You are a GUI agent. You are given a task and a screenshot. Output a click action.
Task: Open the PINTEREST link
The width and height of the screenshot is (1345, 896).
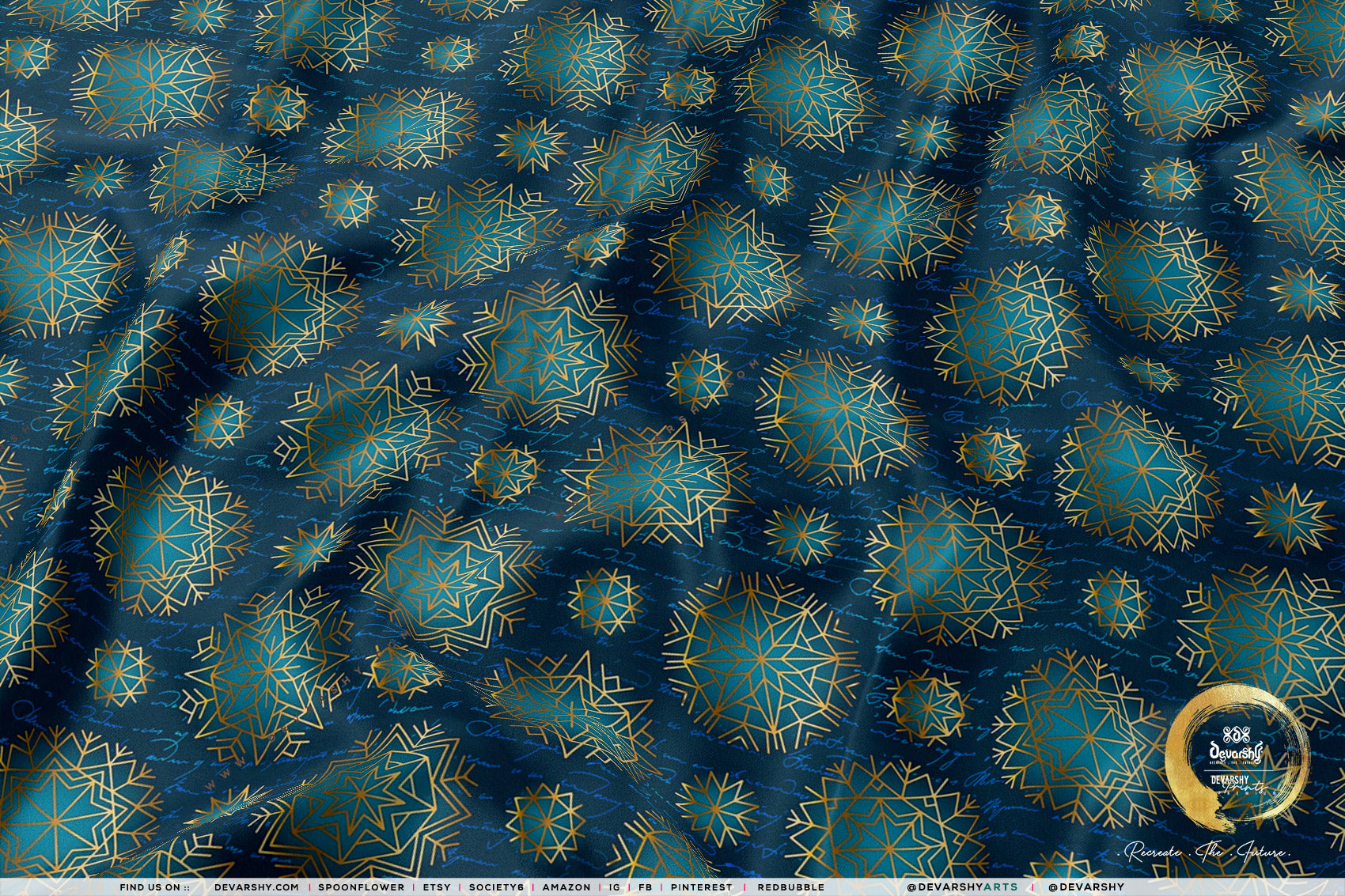[701, 887]
